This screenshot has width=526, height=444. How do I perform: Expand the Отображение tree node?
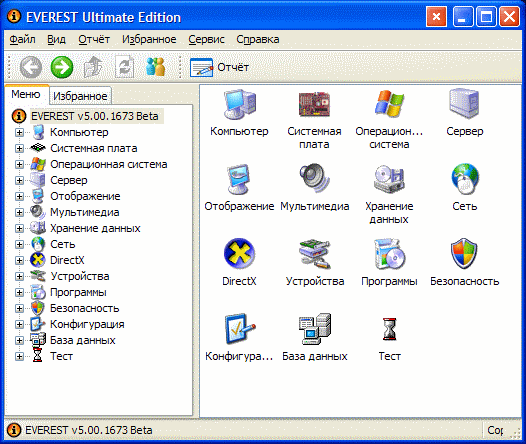(x=19, y=196)
